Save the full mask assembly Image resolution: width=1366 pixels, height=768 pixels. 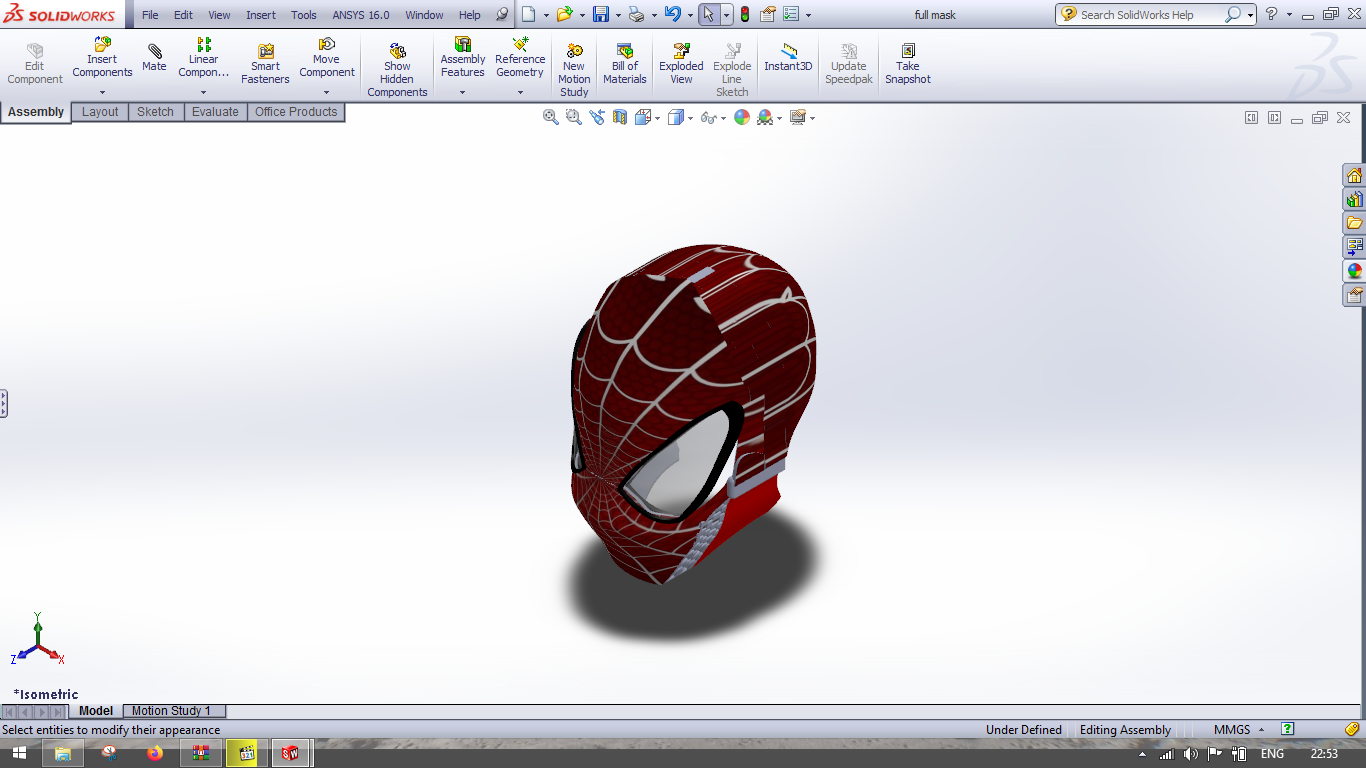601,14
